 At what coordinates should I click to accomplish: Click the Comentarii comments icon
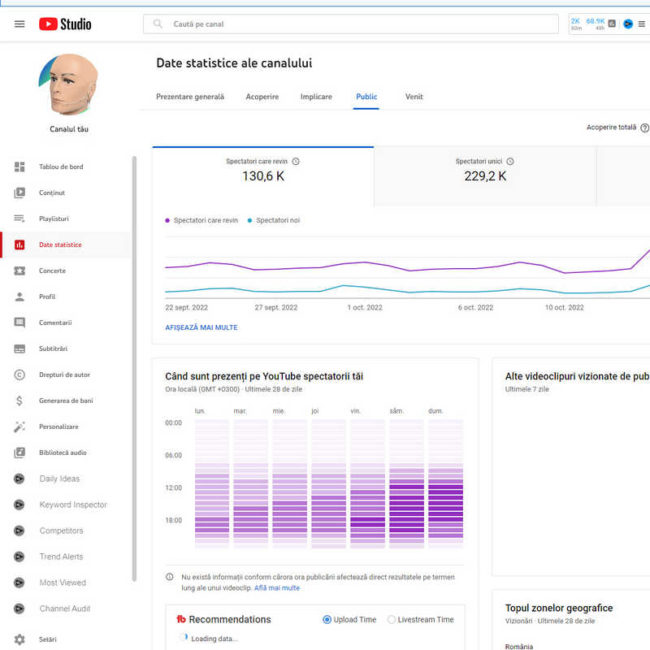tap(19, 323)
